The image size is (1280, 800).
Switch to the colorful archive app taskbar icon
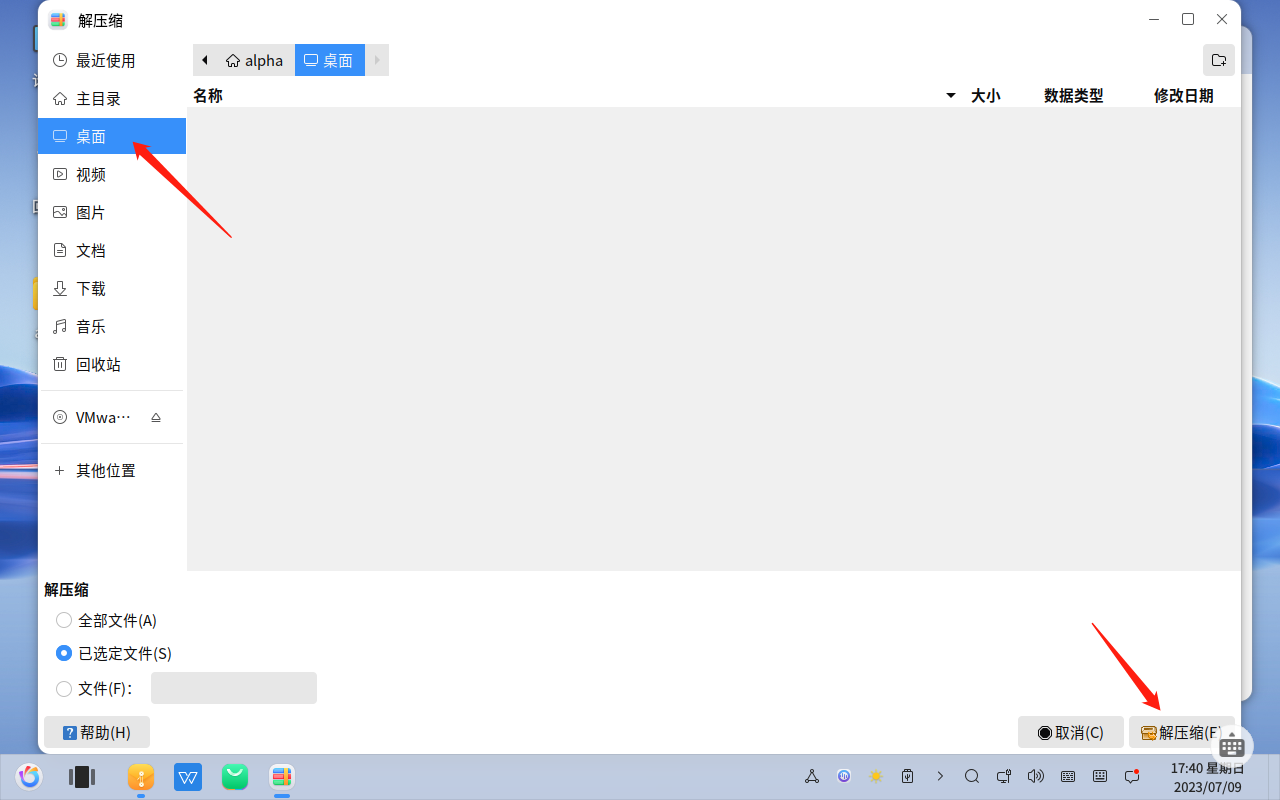point(282,776)
